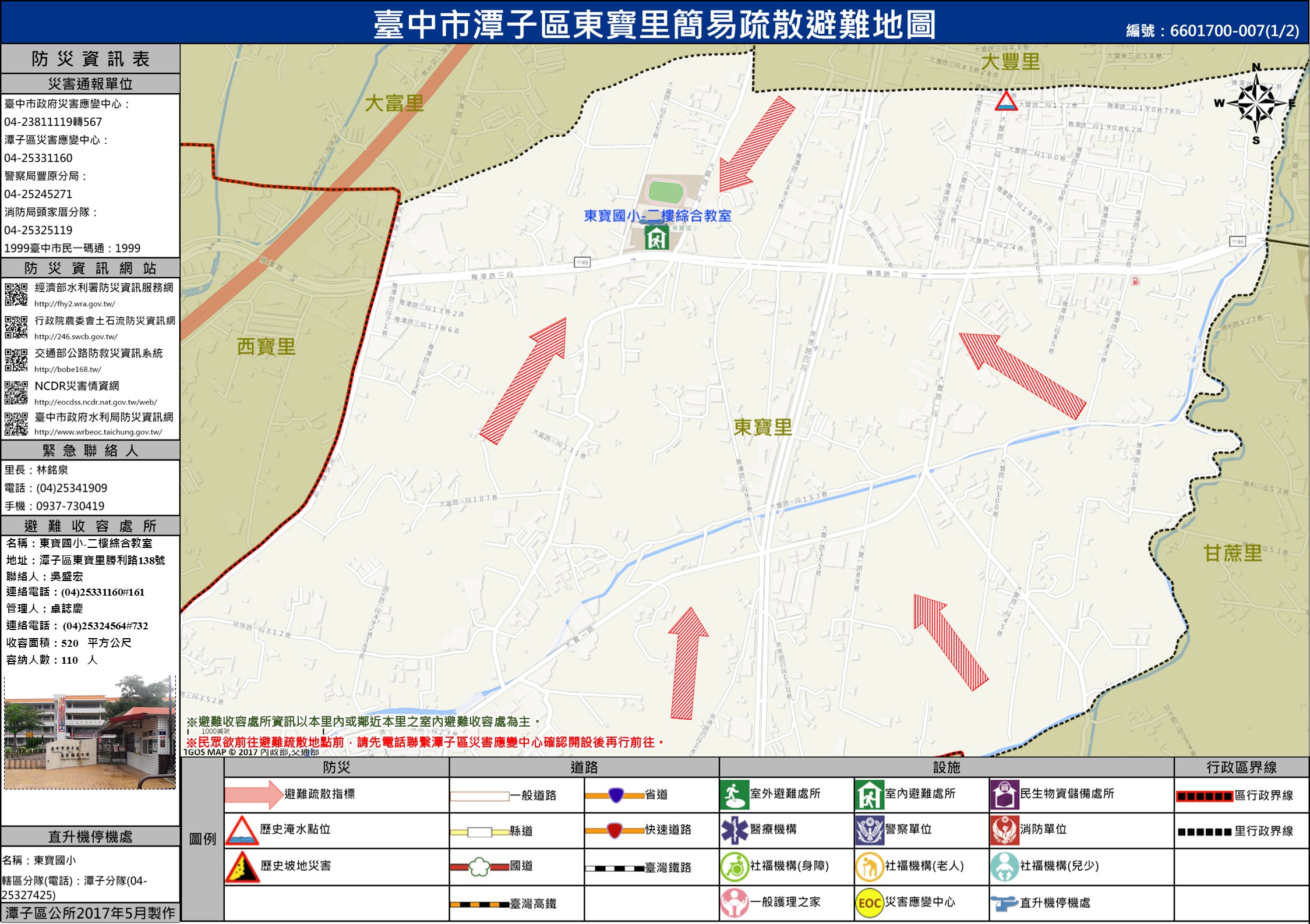Open the fhy2.wra.gov.tw link

tap(75, 304)
